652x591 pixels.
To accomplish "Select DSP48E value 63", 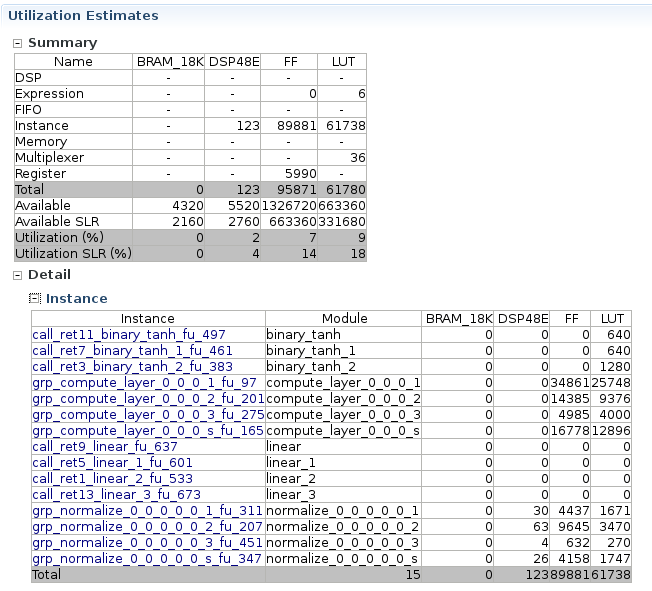I will (541, 527).
